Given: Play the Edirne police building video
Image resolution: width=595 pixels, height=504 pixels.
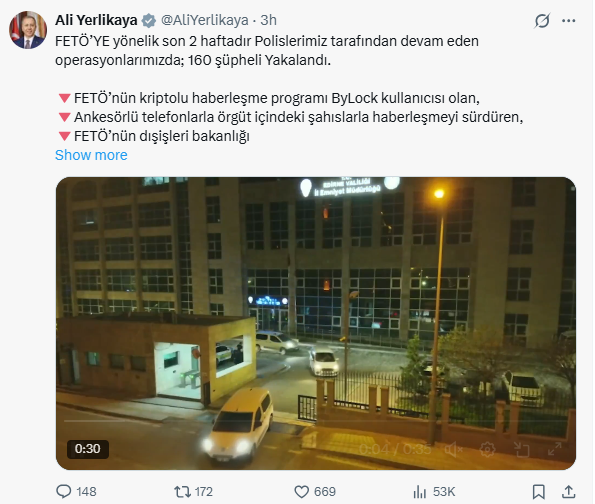Looking at the screenshot, I should pyautogui.click(x=316, y=323).
